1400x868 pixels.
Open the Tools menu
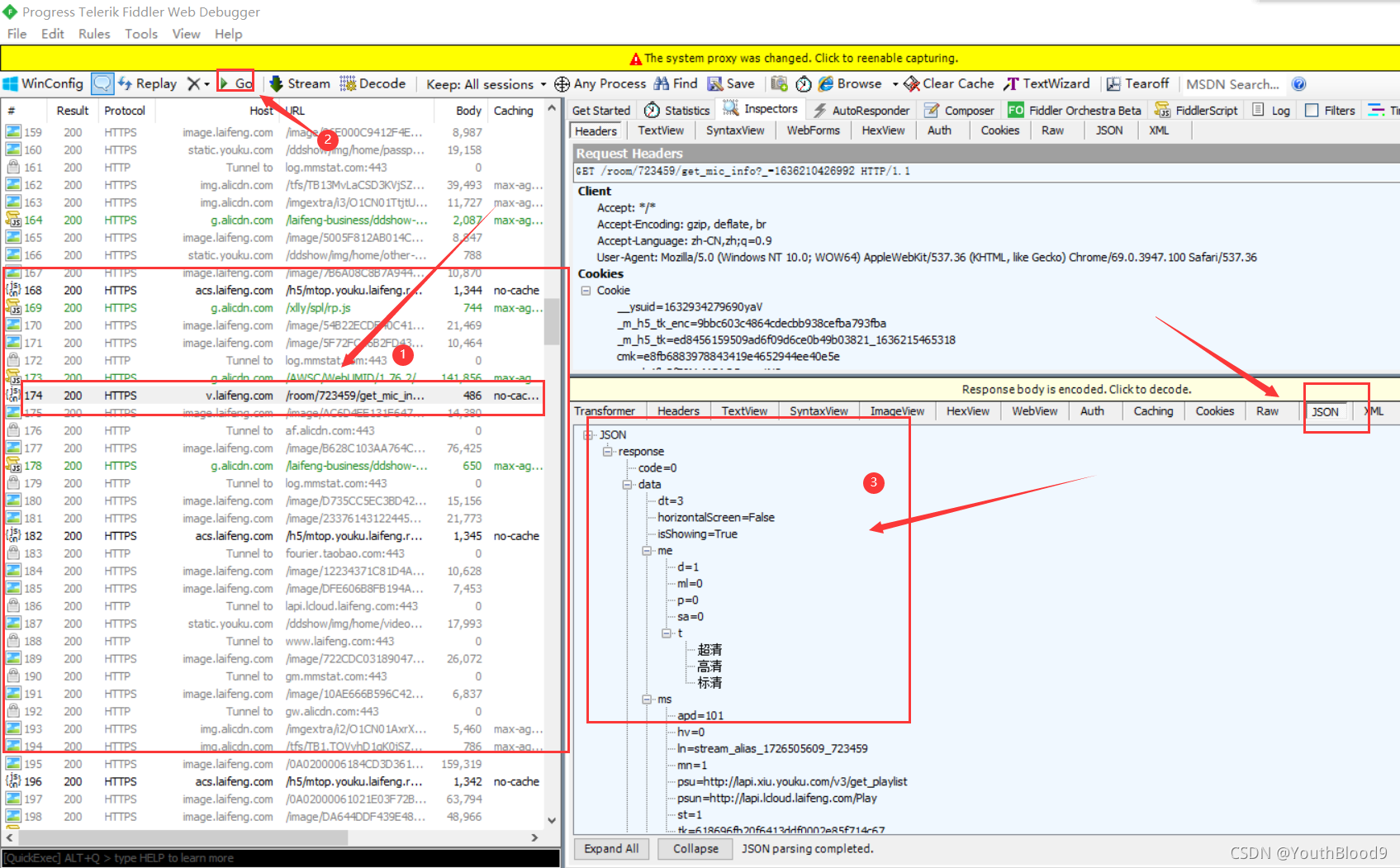(x=141, y=34)
